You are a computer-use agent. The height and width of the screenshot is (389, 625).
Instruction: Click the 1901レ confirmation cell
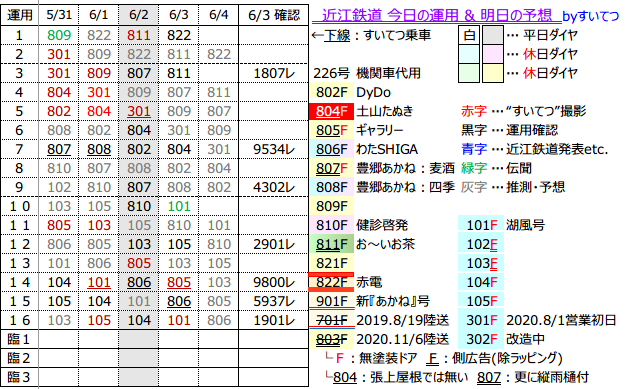click(x=273, y=320)
